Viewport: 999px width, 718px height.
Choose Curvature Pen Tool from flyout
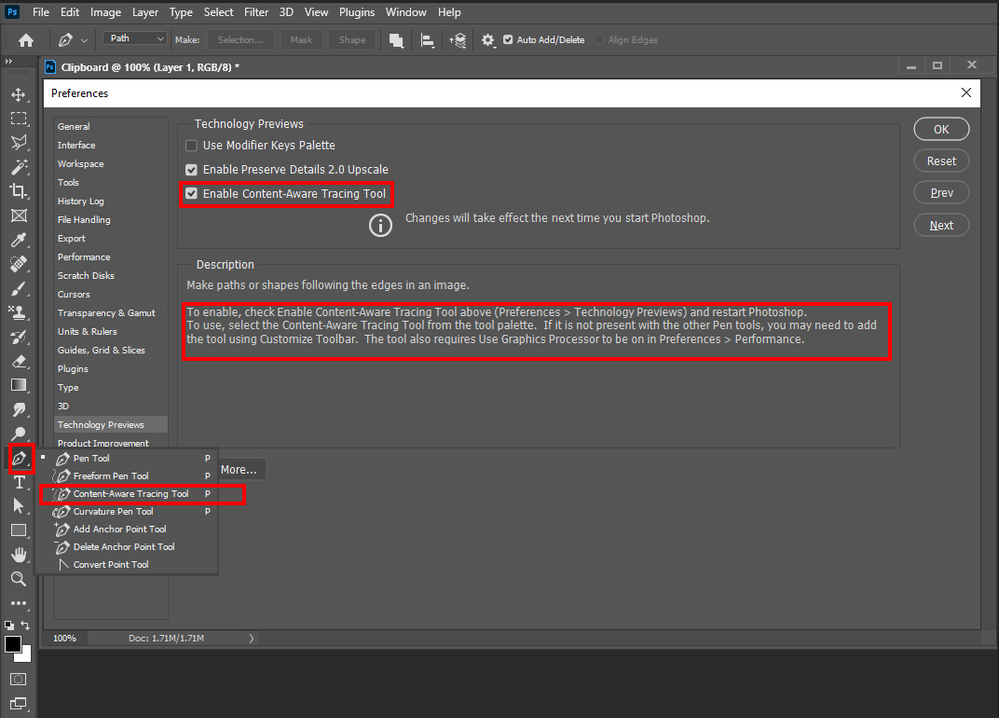click(x=129, y=512)
